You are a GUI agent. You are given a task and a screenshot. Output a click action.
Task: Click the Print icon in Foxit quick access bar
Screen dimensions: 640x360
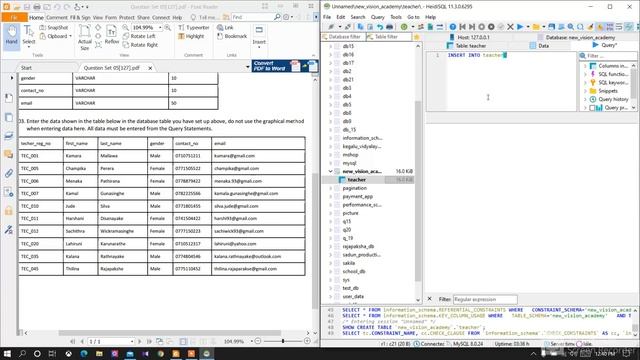pos(37,7)
